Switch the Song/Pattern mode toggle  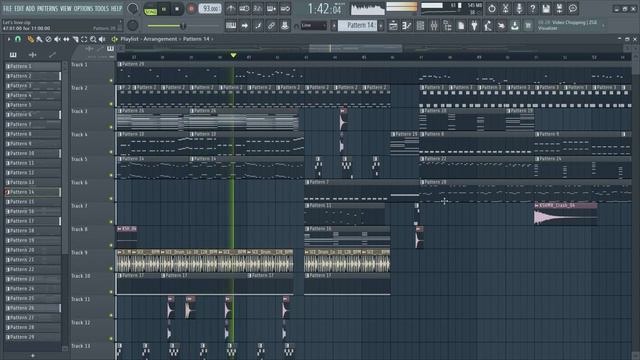(x=151, y=9)
